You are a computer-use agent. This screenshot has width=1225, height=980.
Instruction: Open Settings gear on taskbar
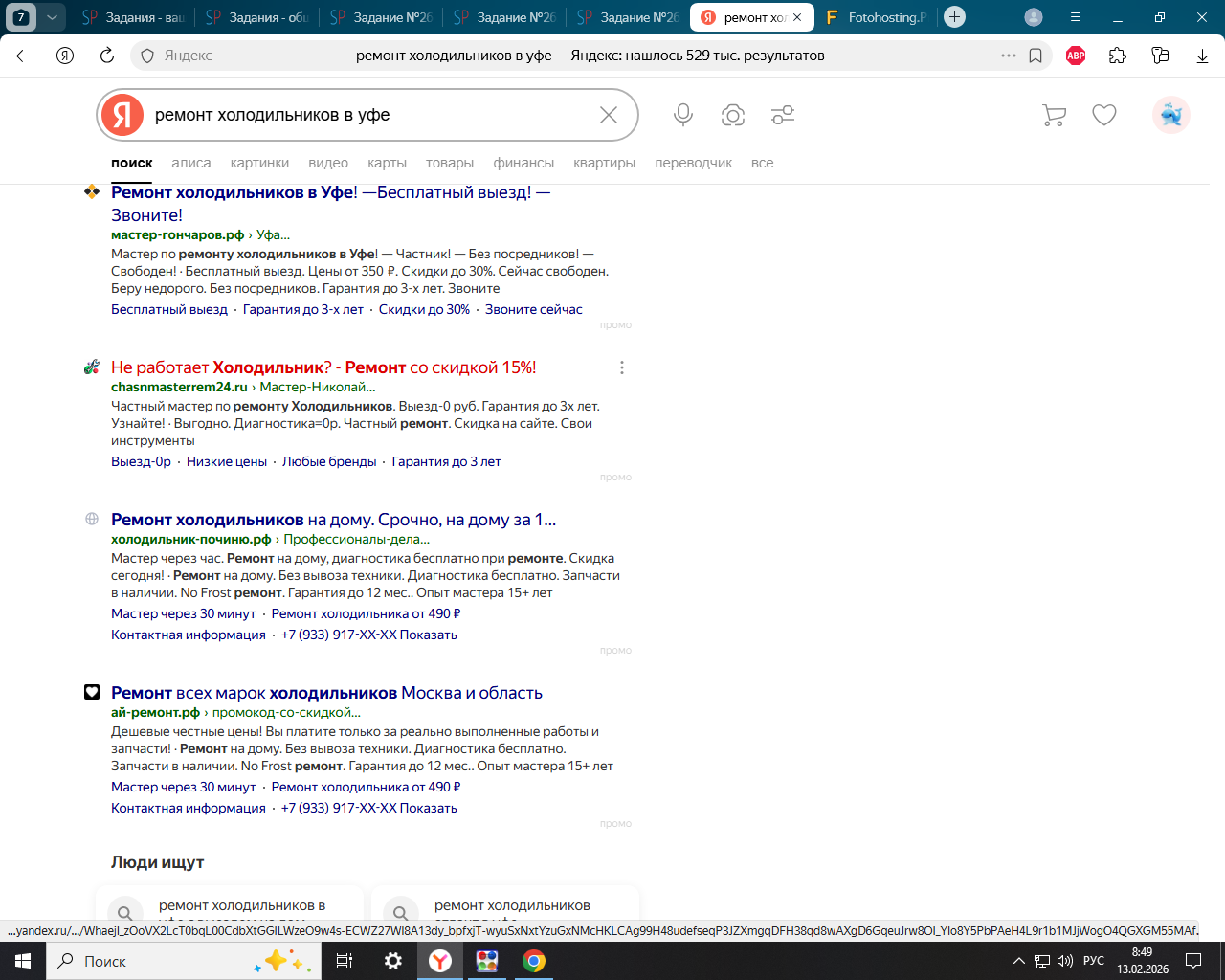393,961
